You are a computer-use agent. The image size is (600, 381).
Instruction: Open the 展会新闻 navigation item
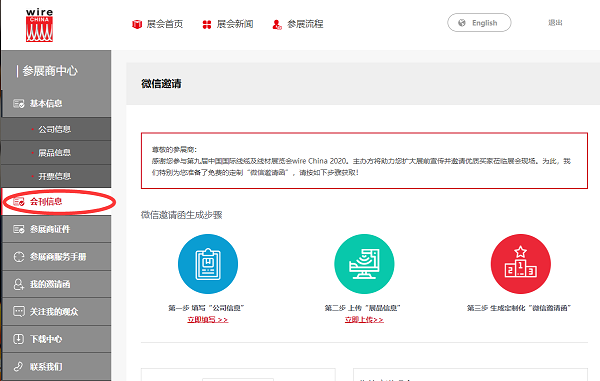pos(228,24)
